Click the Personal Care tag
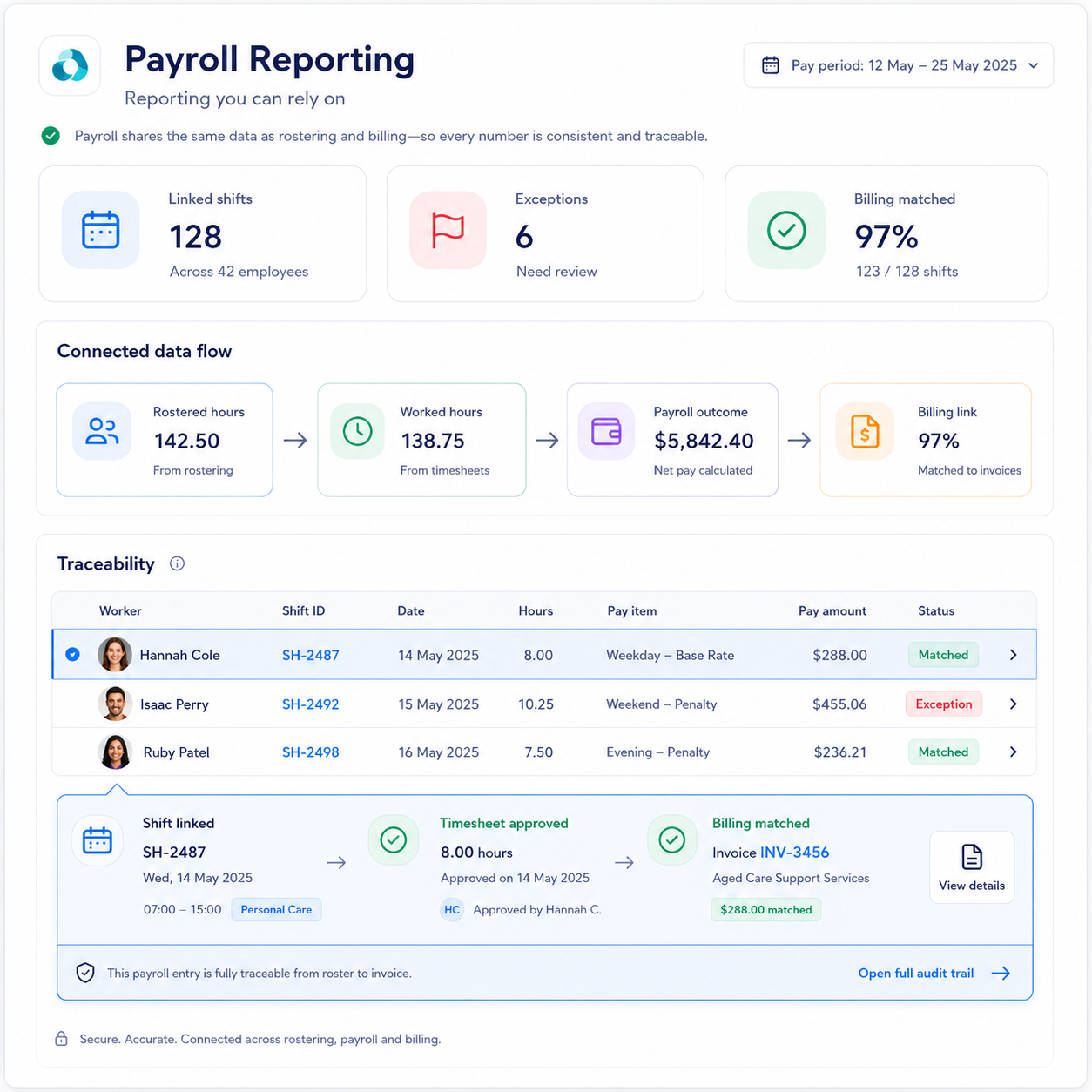Image resolution: width=1092 pixels, height=1092 pixels. pyautogui.click(x=276, y=909)
